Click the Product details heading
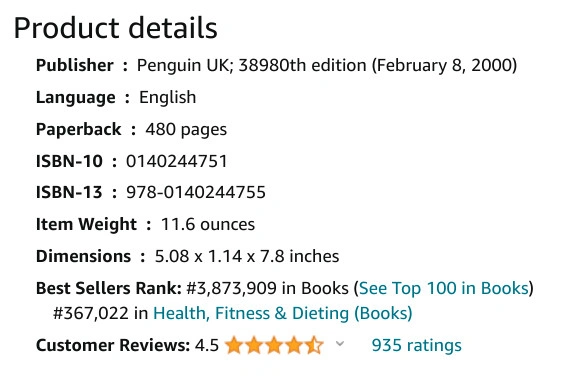Screen dimensions: 571x382 [x=115, y=28]
